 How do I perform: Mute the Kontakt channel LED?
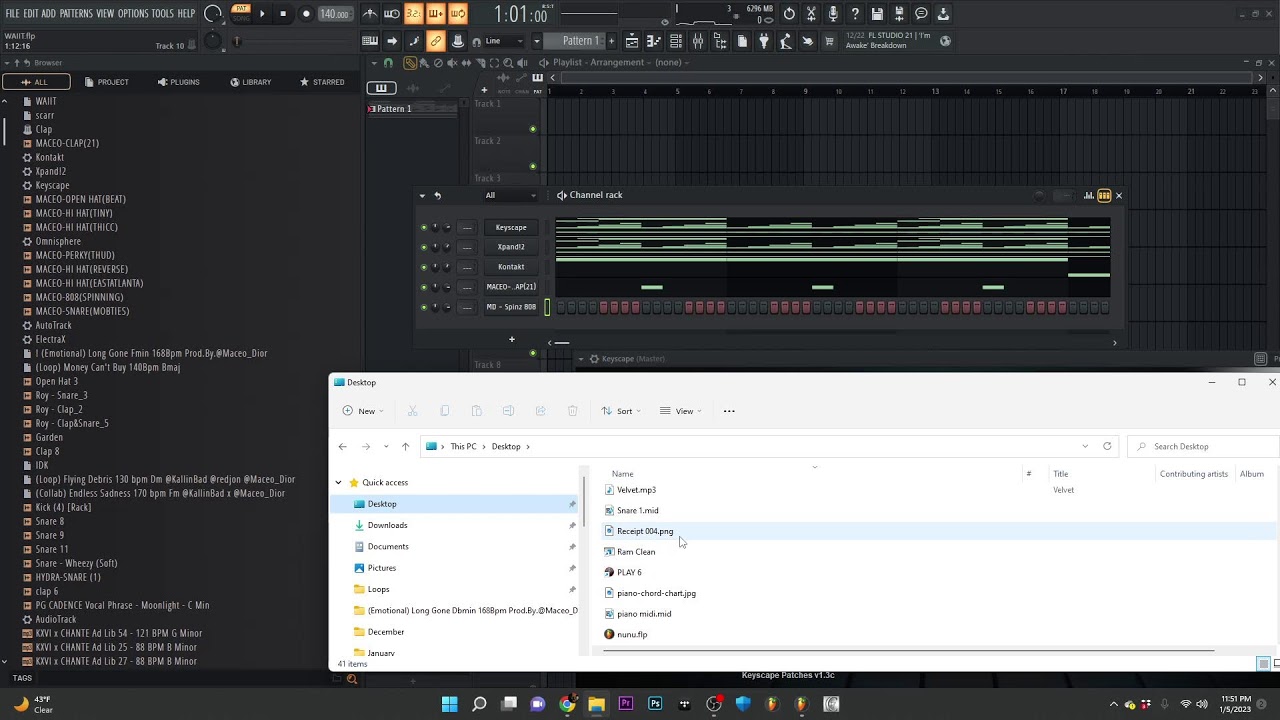coord(424,267)
